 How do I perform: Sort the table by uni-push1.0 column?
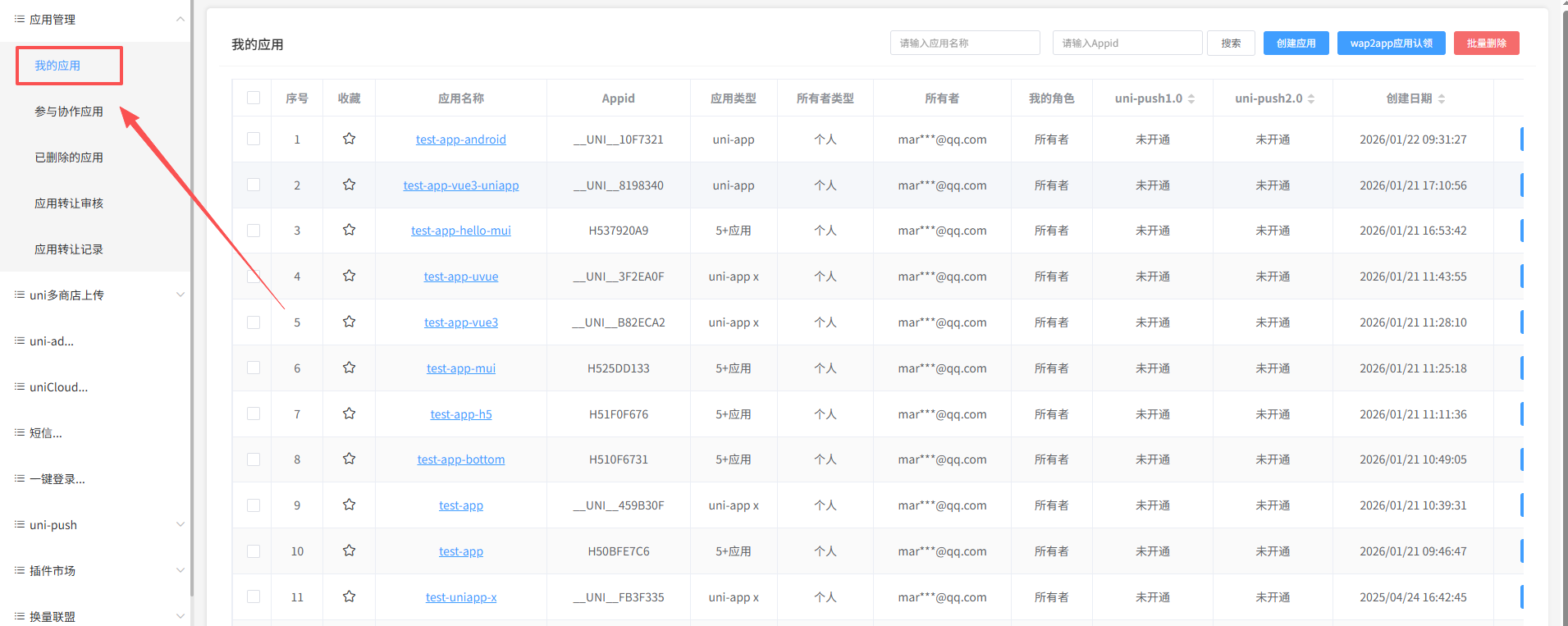(x=1191, y=98)
